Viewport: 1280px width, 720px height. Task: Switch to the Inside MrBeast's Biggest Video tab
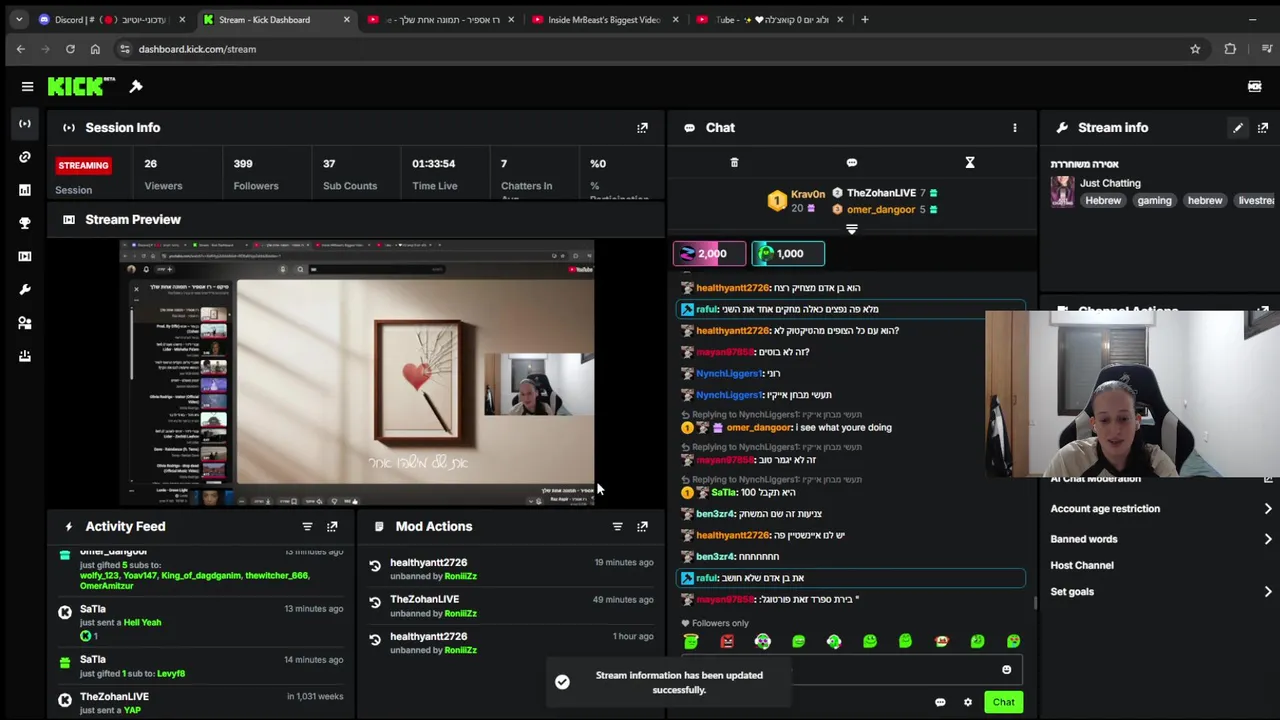point(604,19)
